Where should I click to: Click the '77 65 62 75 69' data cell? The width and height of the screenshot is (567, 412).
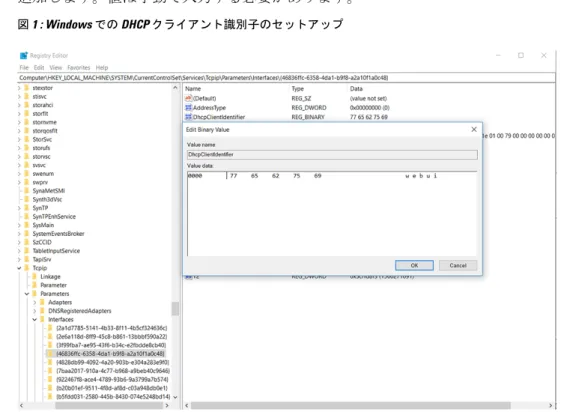point(368,117)
